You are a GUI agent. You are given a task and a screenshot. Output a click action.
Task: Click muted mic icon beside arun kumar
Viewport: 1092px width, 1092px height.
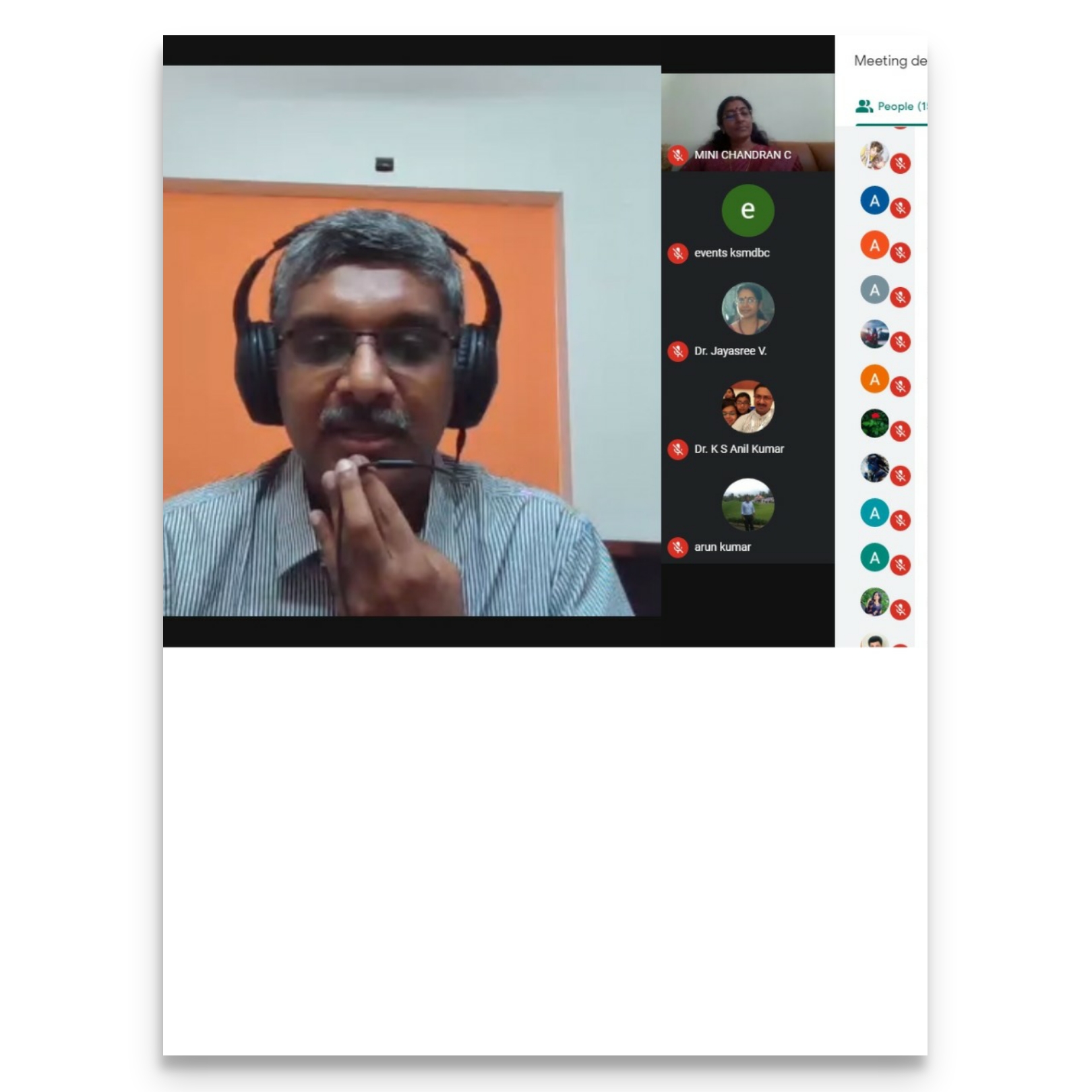point(677,547)
